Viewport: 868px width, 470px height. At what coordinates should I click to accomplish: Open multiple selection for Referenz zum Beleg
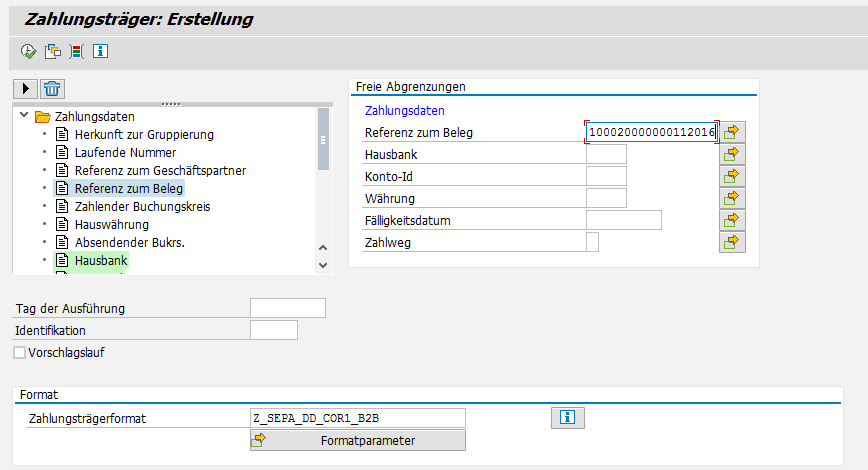[x=732, y=131]
